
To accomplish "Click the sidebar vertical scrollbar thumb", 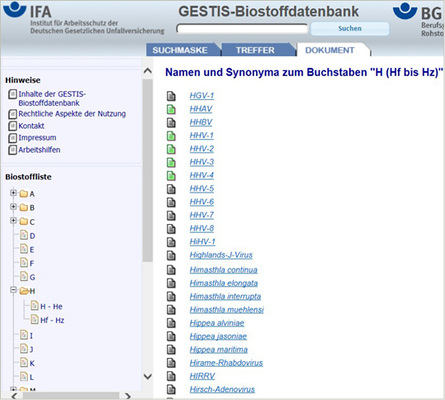I will 147,170.
